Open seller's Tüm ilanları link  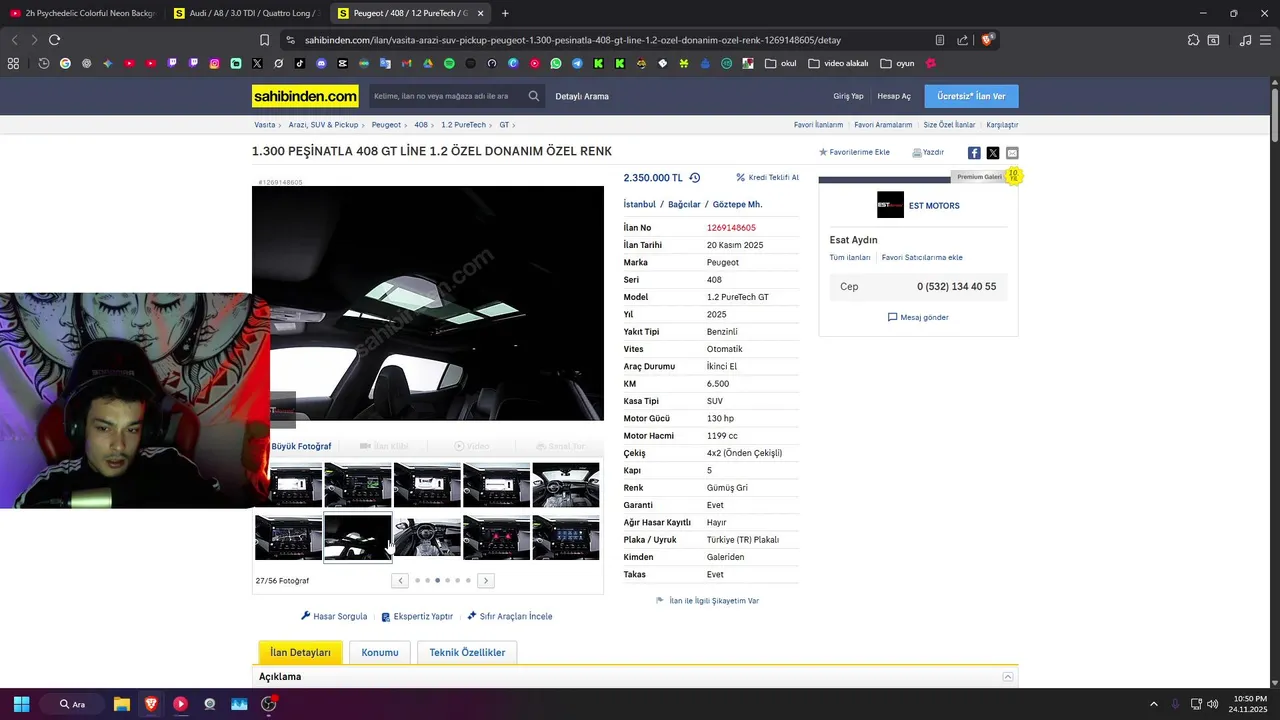(850, 257)
